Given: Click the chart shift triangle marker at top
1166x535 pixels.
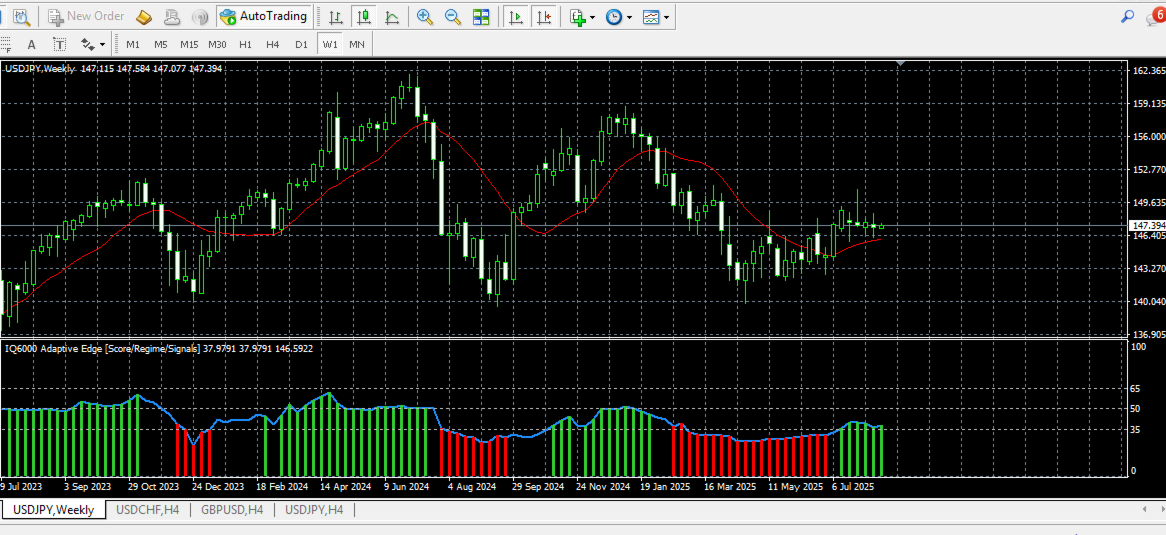Looking at the screenshot, I should pyautogui.click(x=901, y=64).
